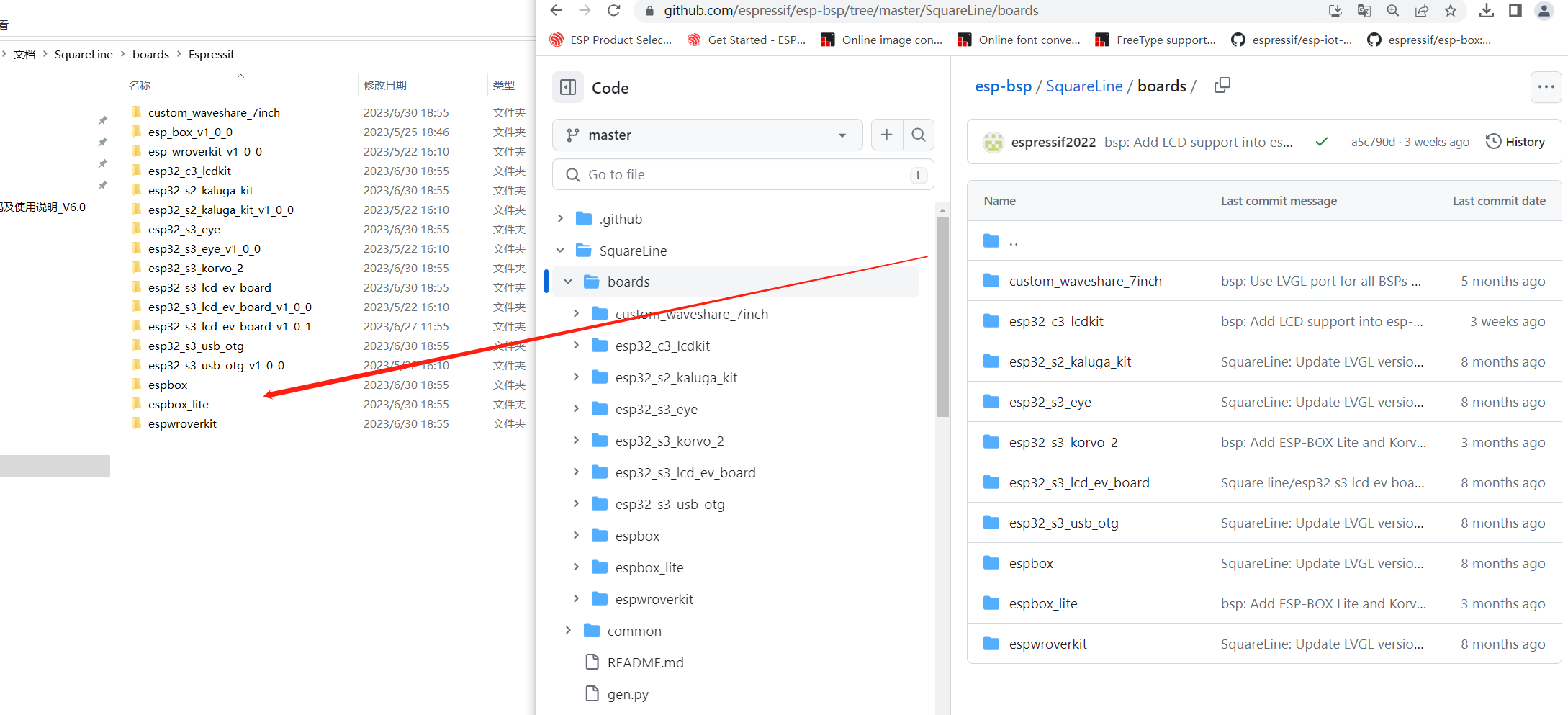Click SquareLine breadcrumb in Explorer path
Screen dimensions: 1568x715
[x=84, y=54]
